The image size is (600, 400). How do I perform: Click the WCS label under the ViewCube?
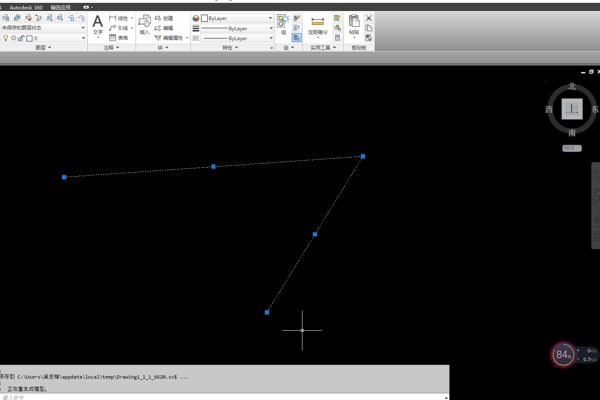(x=571, y=146)
